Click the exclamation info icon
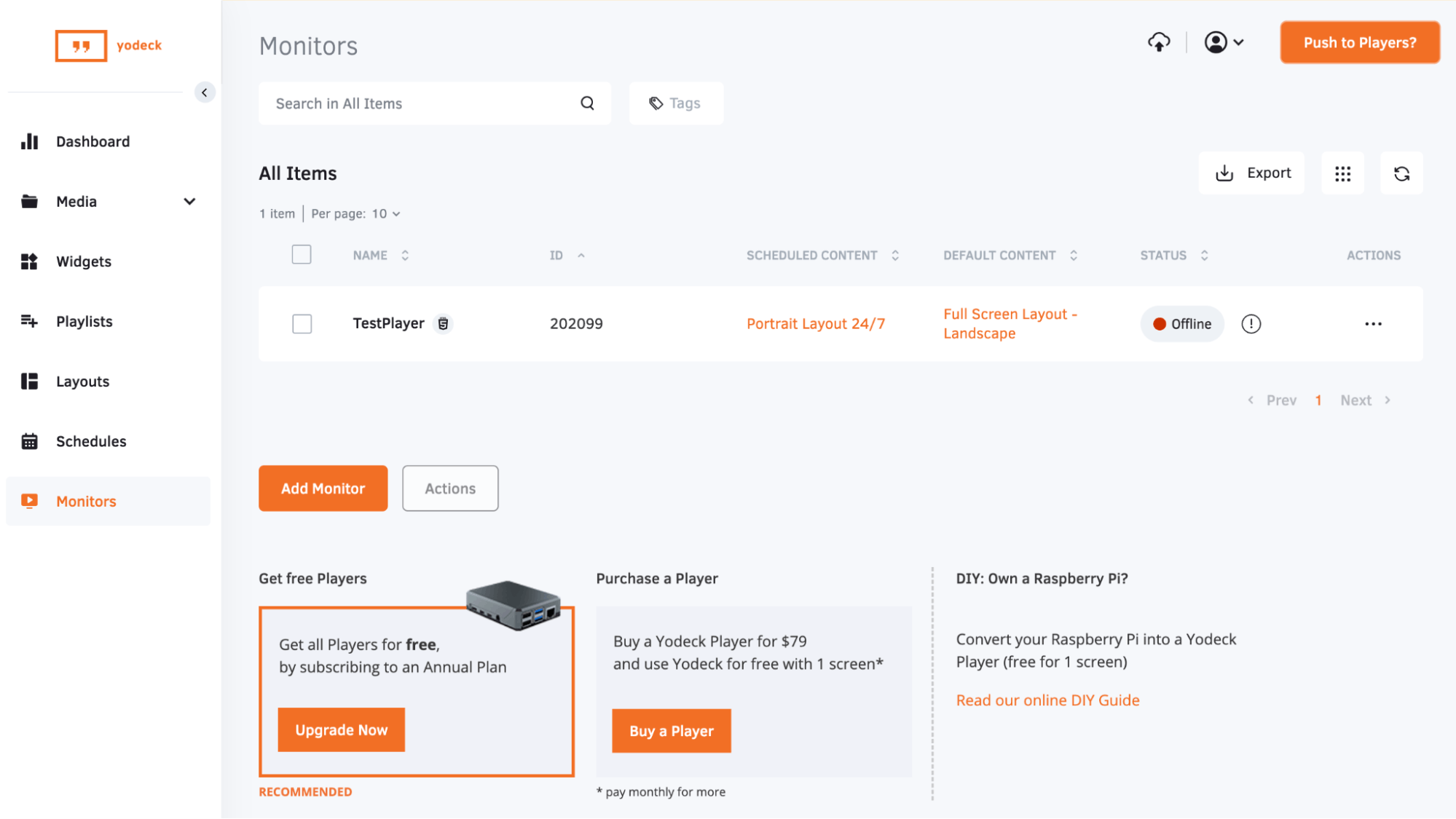 (1251, 324)
